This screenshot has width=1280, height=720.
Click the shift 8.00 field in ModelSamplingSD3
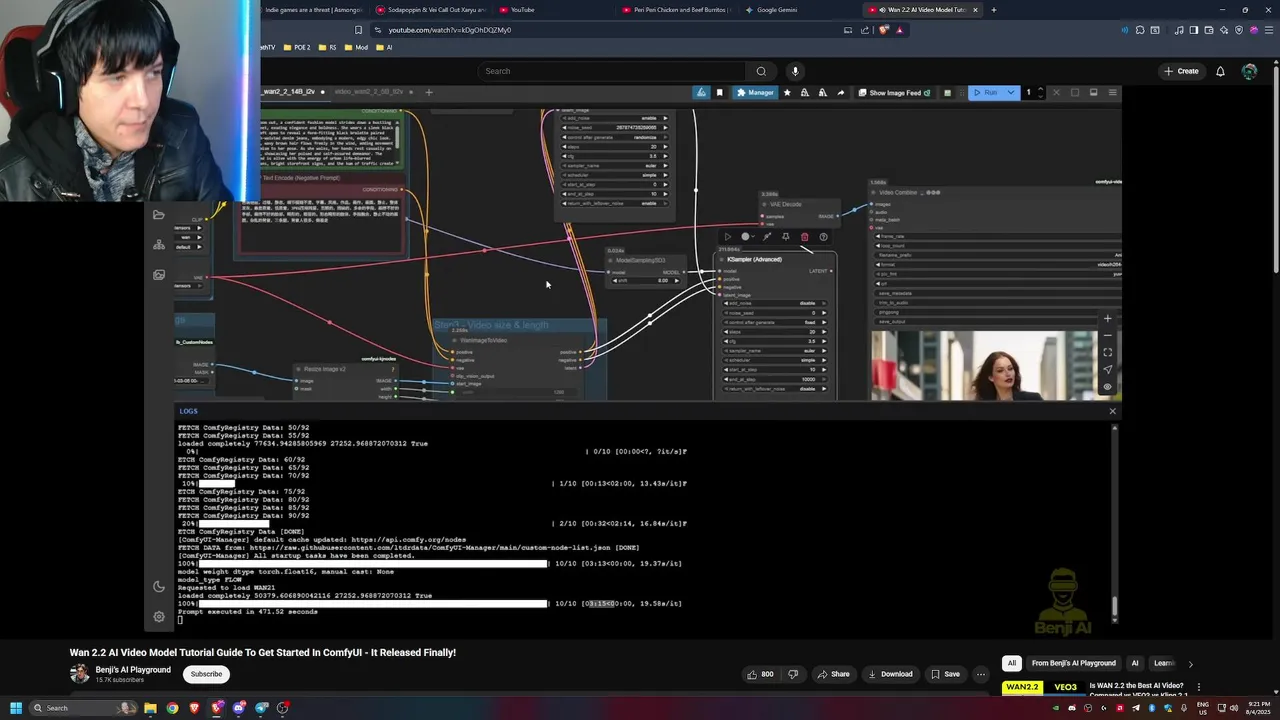pyautogui.click(x=644, y=281)
